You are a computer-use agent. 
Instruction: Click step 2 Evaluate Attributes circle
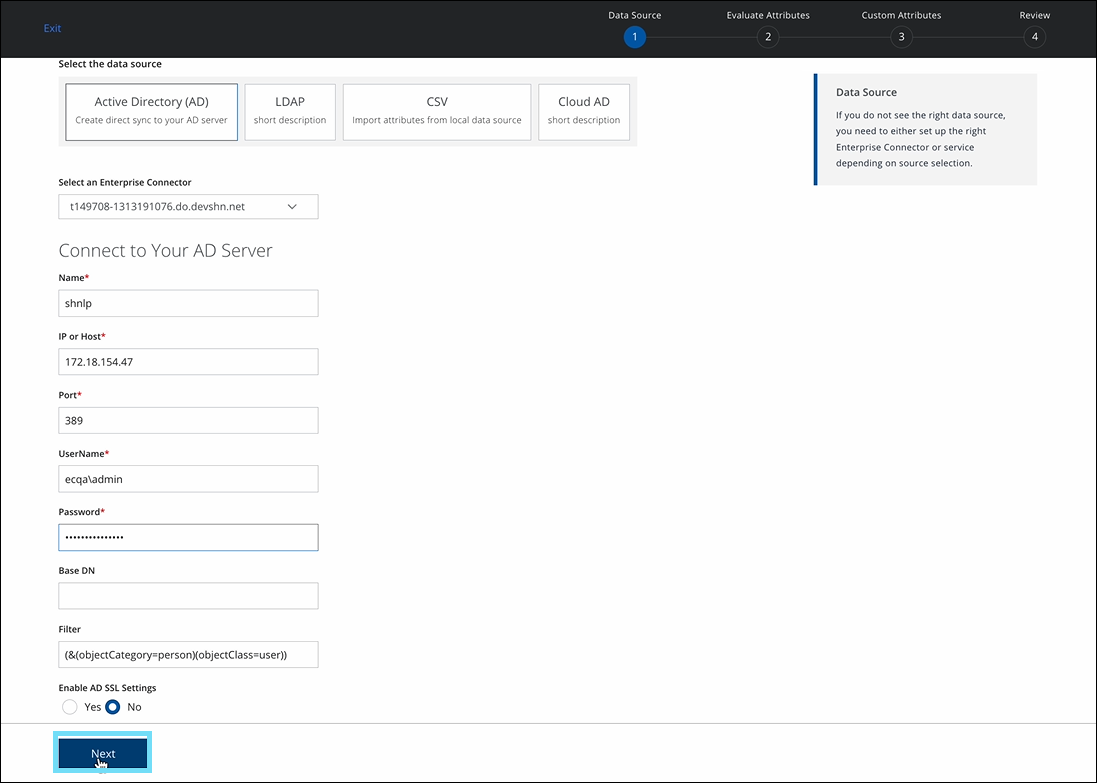click(x=768, y=37)
